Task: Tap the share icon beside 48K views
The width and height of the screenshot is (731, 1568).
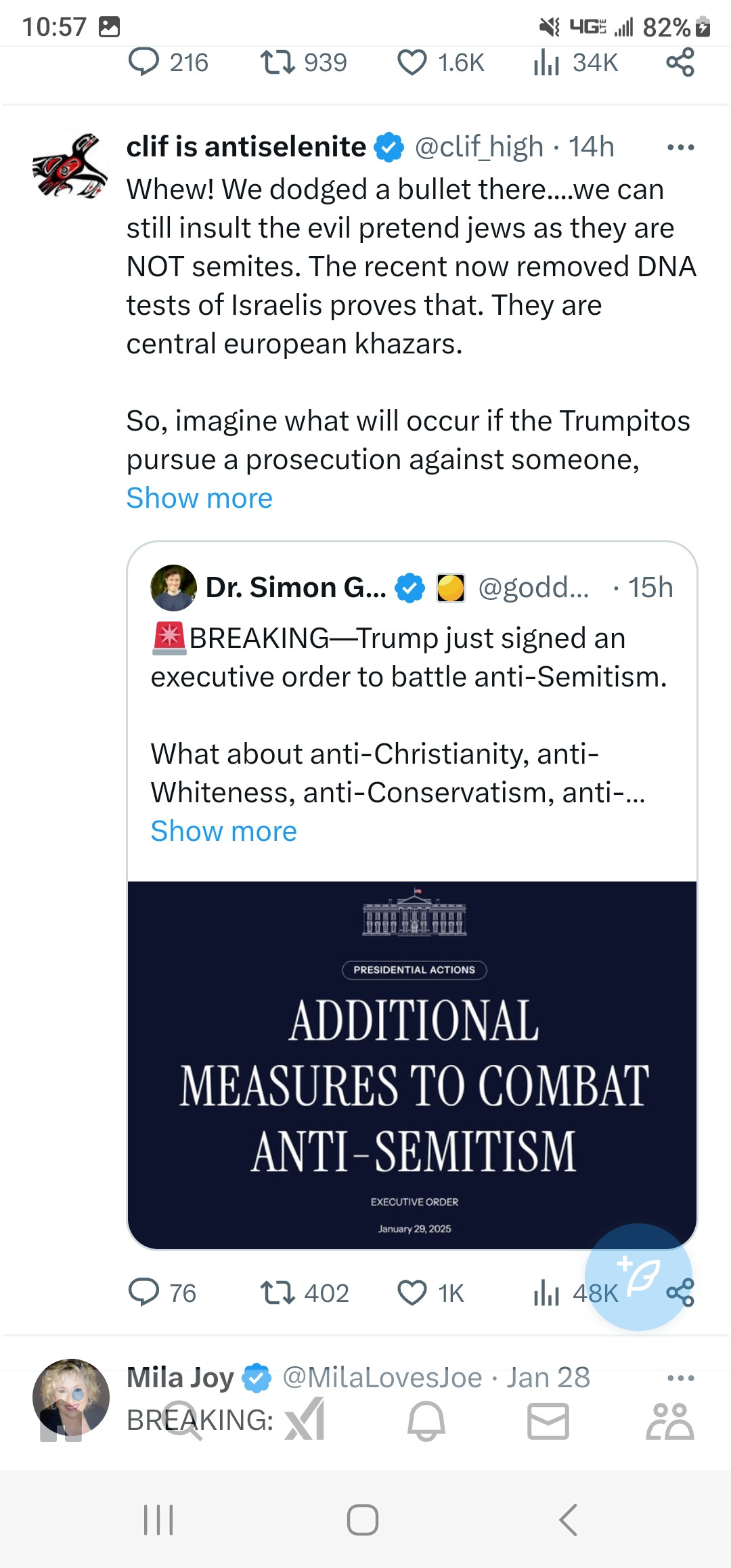Action: click(x=680, y=1292)
